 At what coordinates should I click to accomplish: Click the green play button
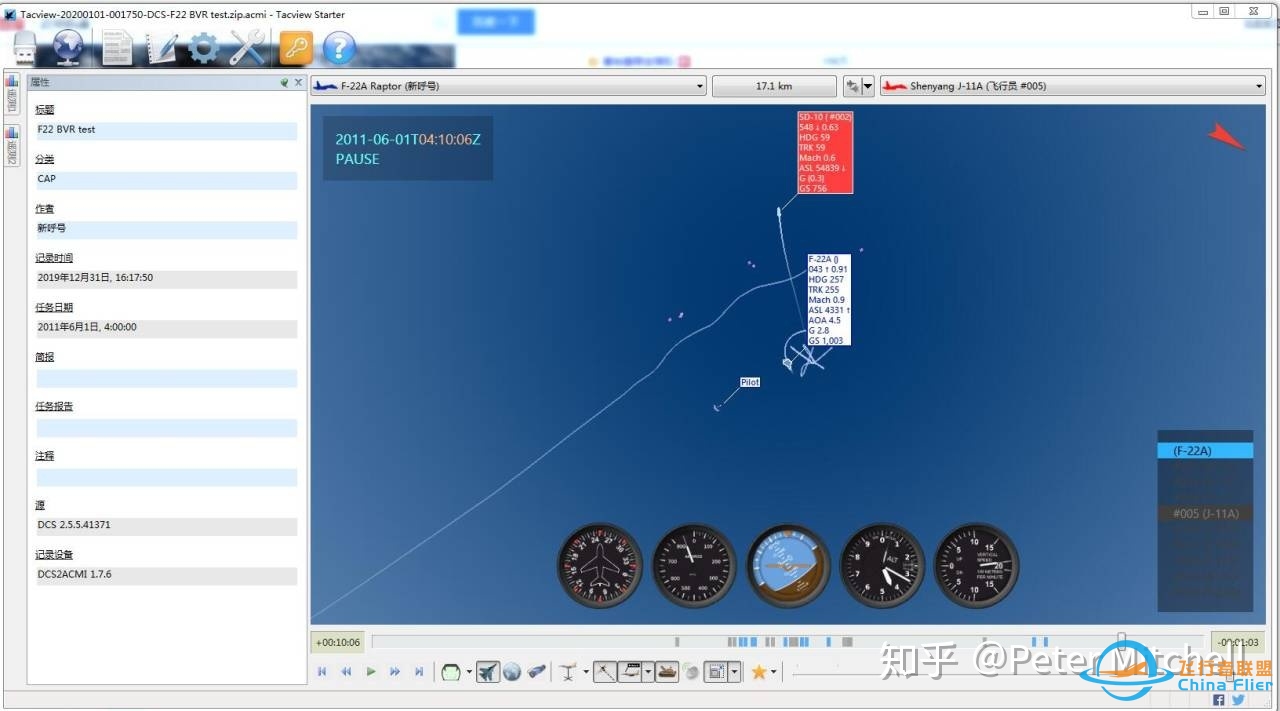coord(371,672)
